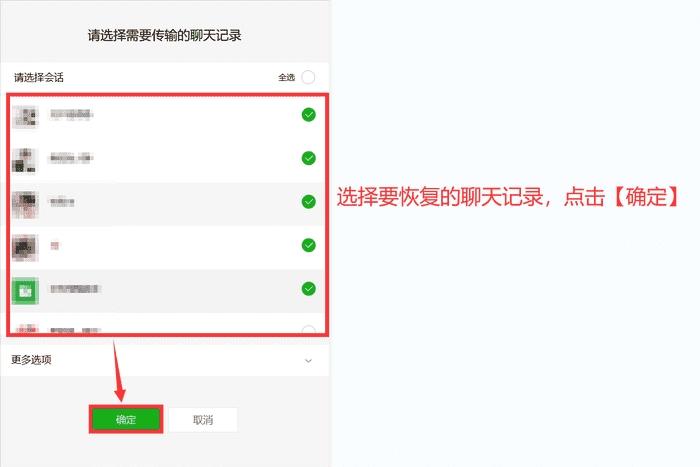Select the partially visible sixth conversation's circle
Screen dimensions: 700x467
click(308, 330)
